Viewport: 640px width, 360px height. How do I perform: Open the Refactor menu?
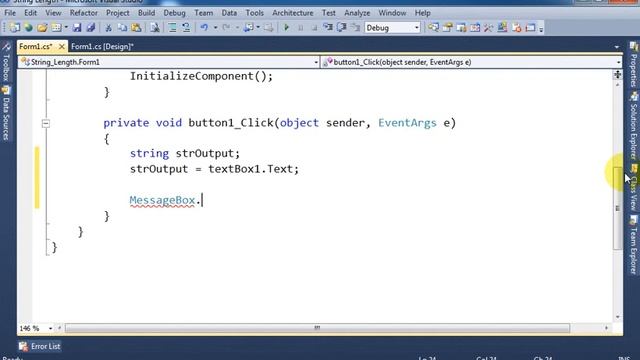pyautogui.click(x=84, y=13)
